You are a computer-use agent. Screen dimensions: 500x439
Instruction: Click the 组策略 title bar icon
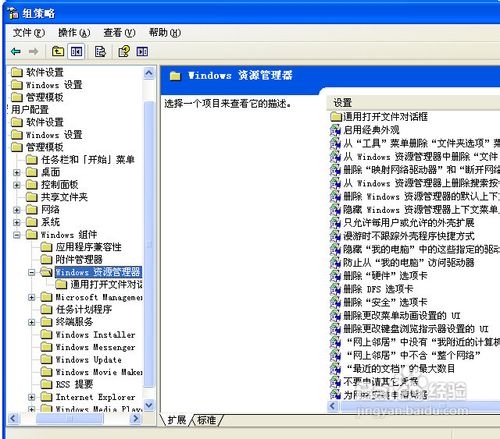pos(13,13)
